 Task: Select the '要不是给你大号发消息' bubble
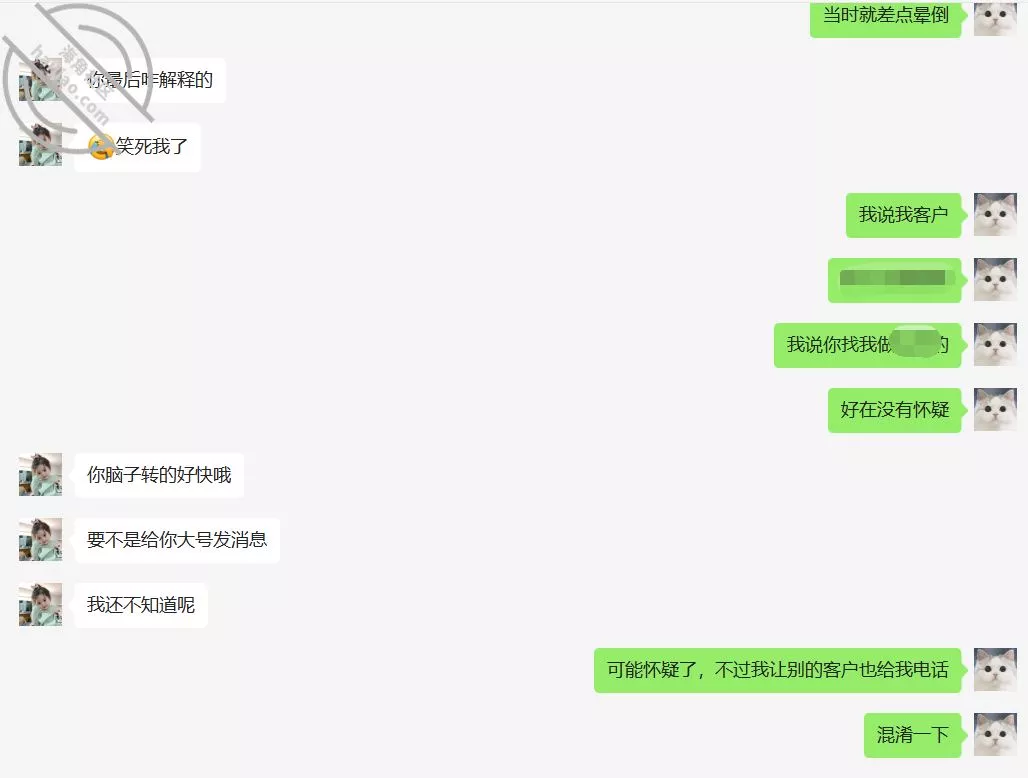pos(177,540)
